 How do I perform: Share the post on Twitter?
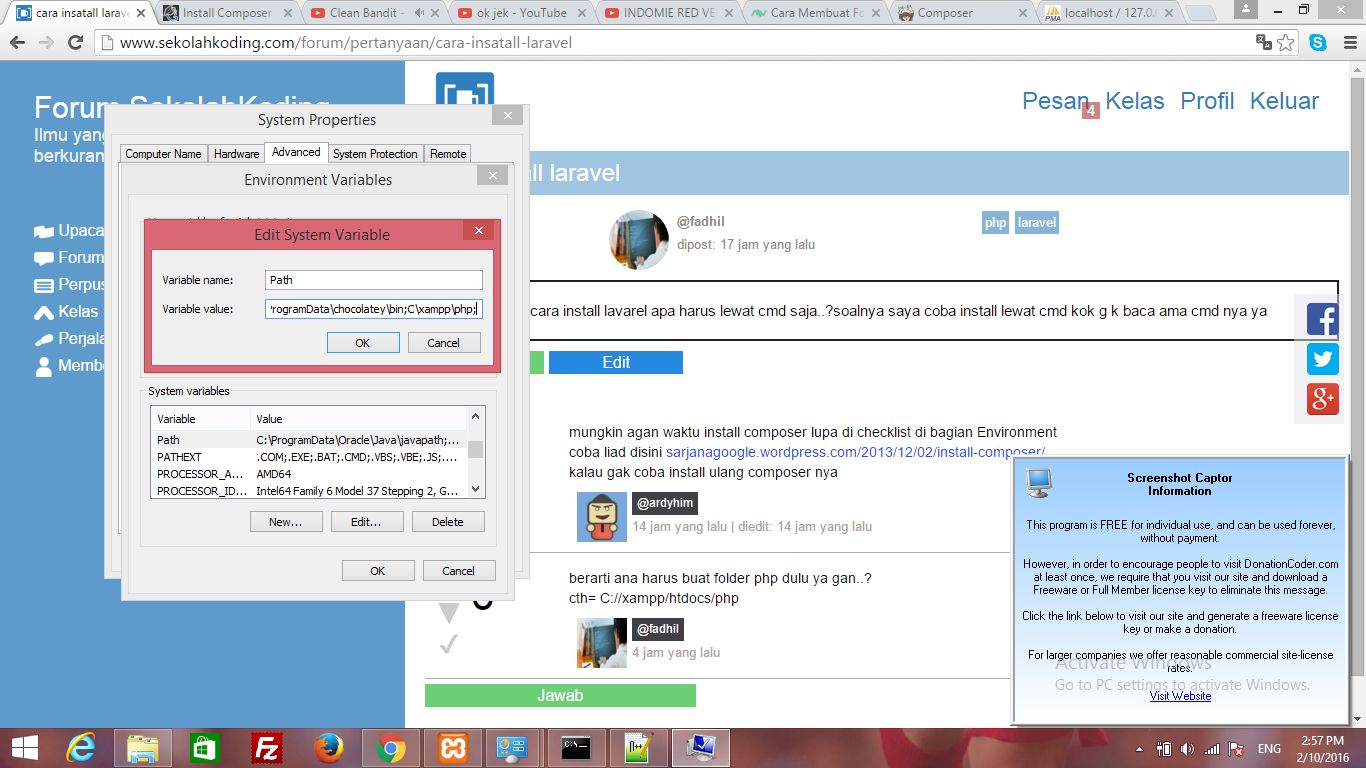[1322, 359]
